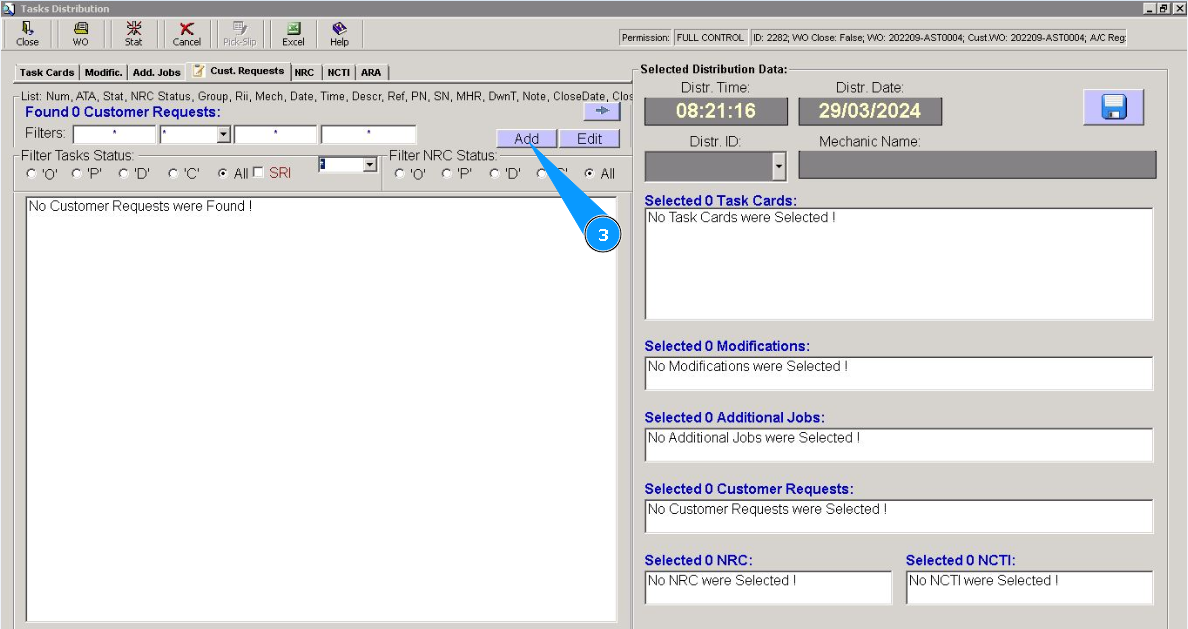The image size is (1188, 629).
Task: Click the Pick-Slip toolbar icon
Action: [x=239, y=34]
